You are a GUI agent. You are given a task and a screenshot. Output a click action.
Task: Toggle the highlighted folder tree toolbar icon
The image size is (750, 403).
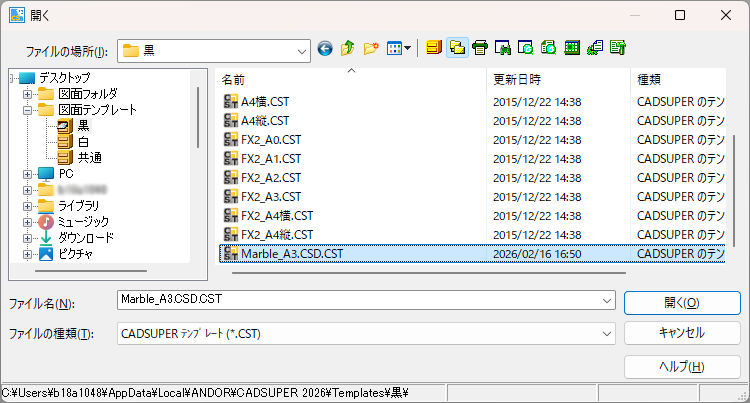(x=457, y=48)
